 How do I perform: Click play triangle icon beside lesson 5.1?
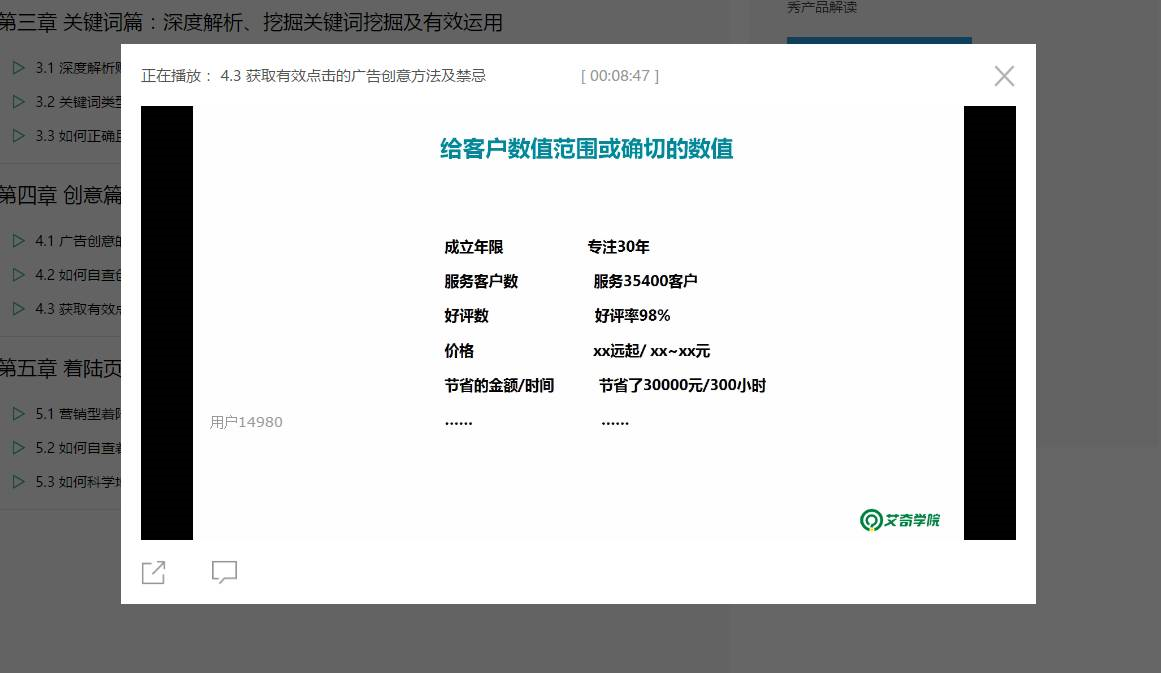pos(18,414)
